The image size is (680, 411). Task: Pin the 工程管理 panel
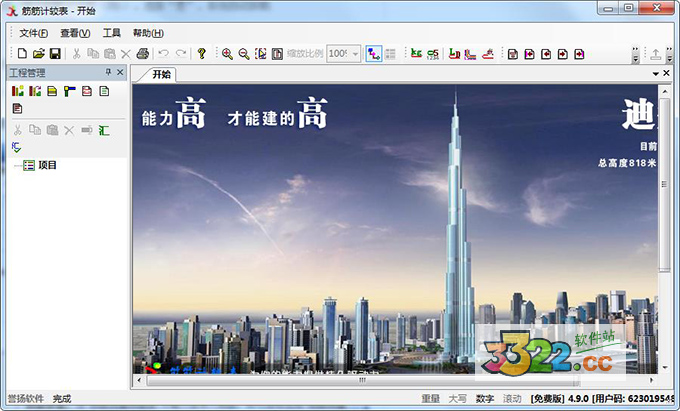pos(108,72)
